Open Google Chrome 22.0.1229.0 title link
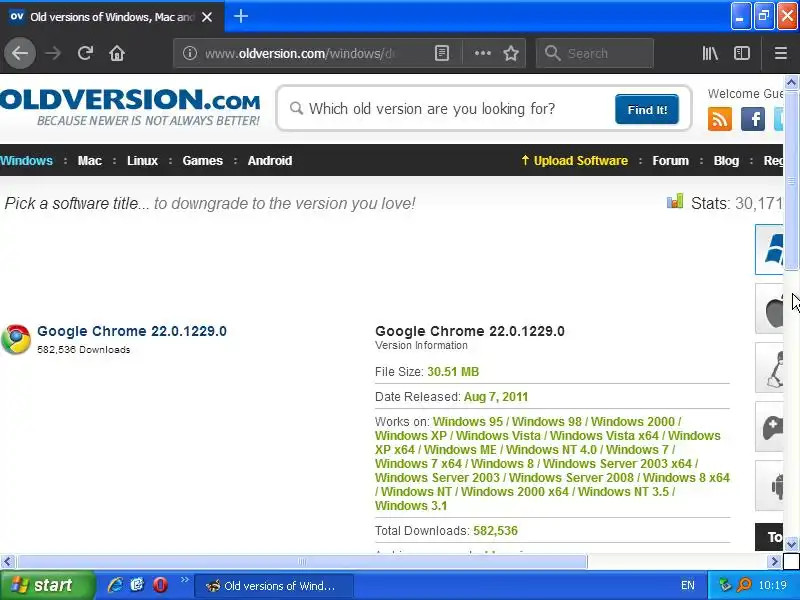The height and width of the screenshot is (600, 800). coord(132,331)
